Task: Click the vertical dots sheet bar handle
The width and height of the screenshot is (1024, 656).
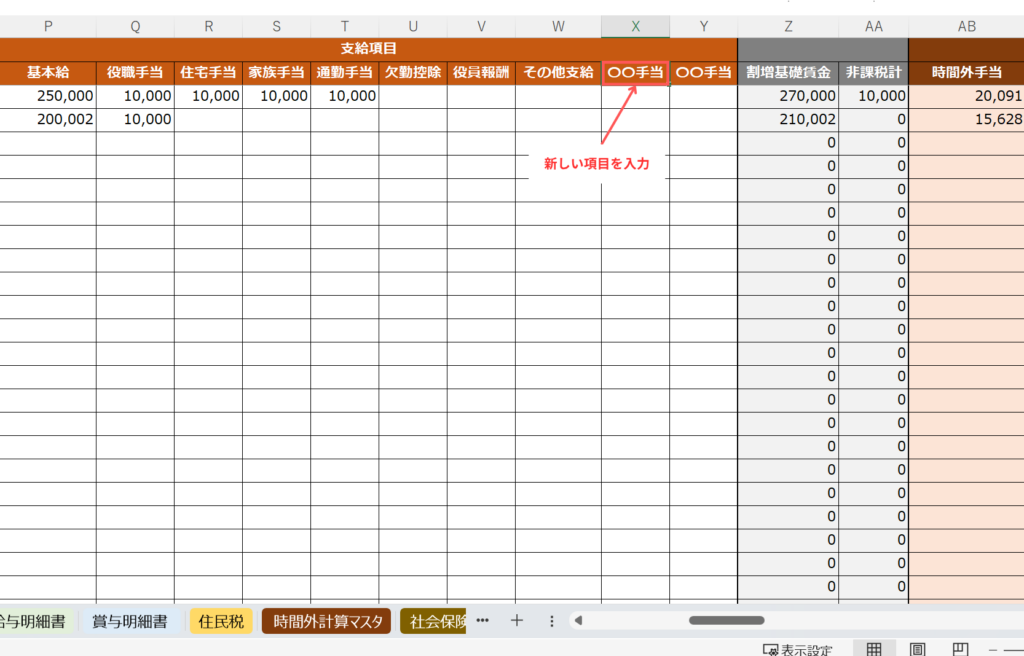Action: [x=552, y=621]
